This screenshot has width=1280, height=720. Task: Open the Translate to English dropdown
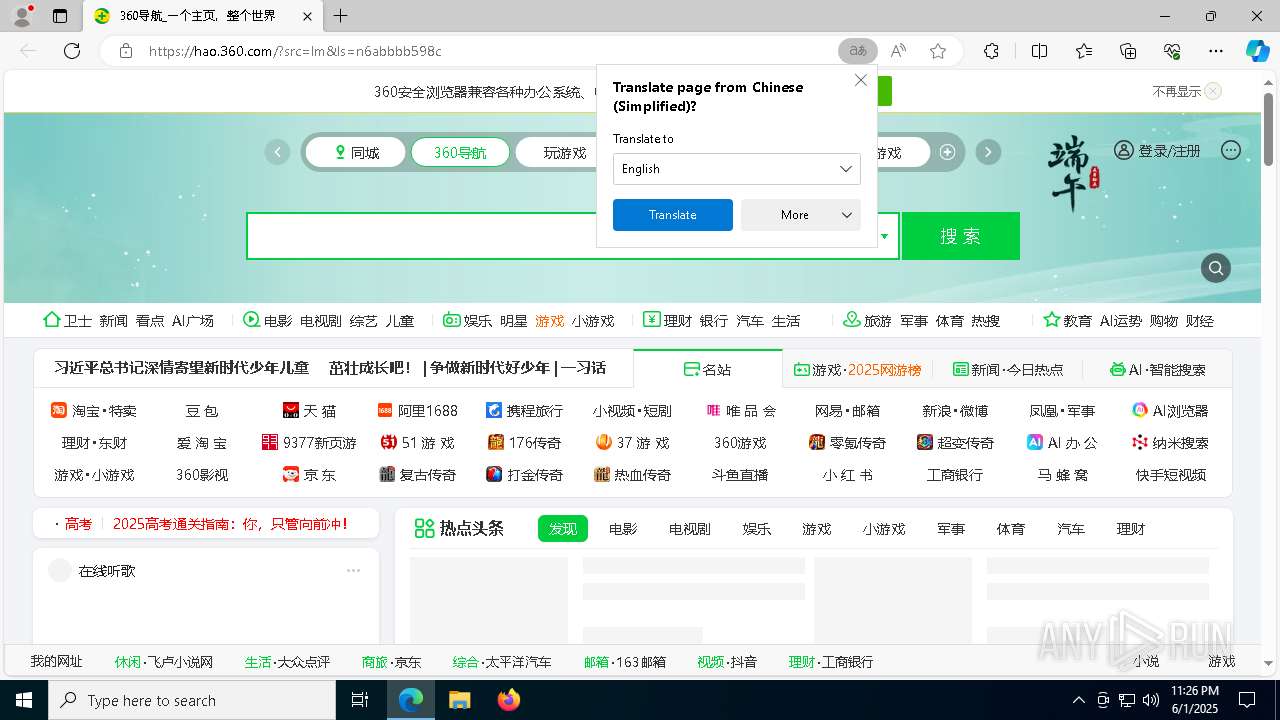click(737, 169)
